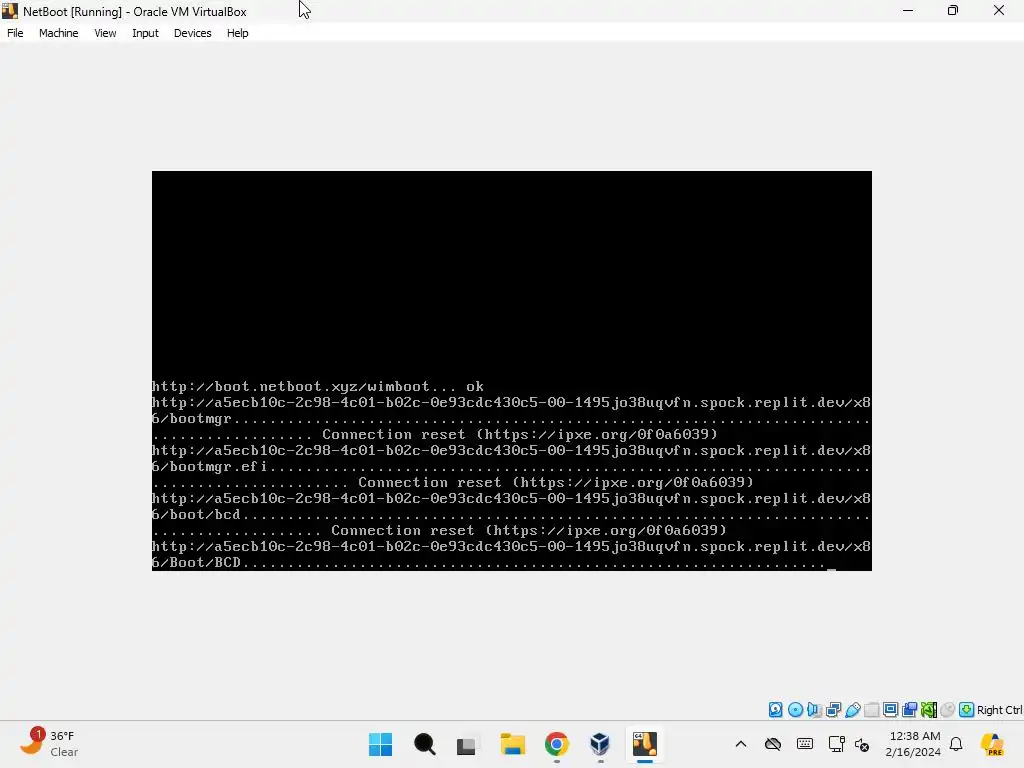Open Google Chrome from the taskbar

tap(556, 744)
